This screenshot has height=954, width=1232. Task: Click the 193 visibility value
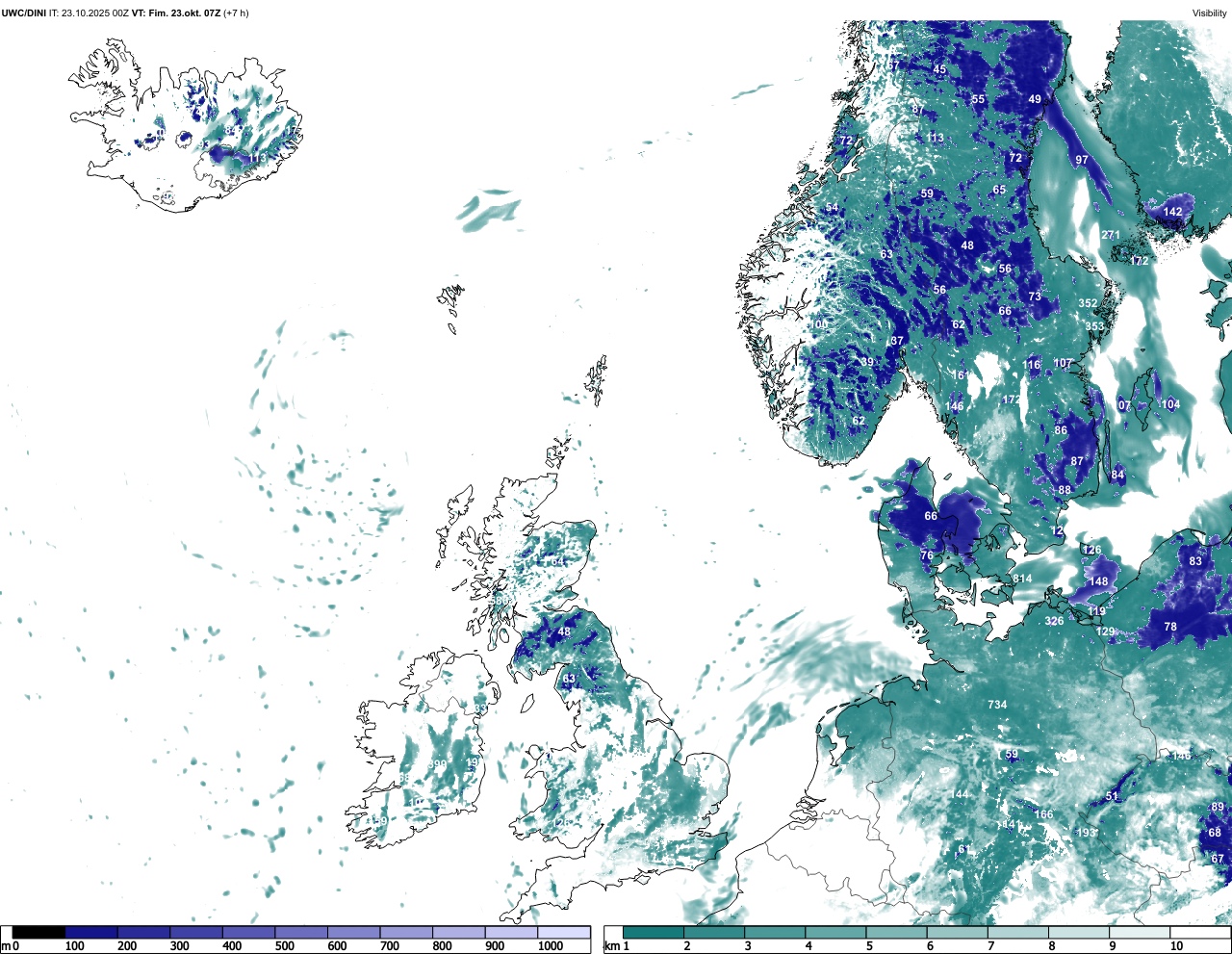point(1087,833)
